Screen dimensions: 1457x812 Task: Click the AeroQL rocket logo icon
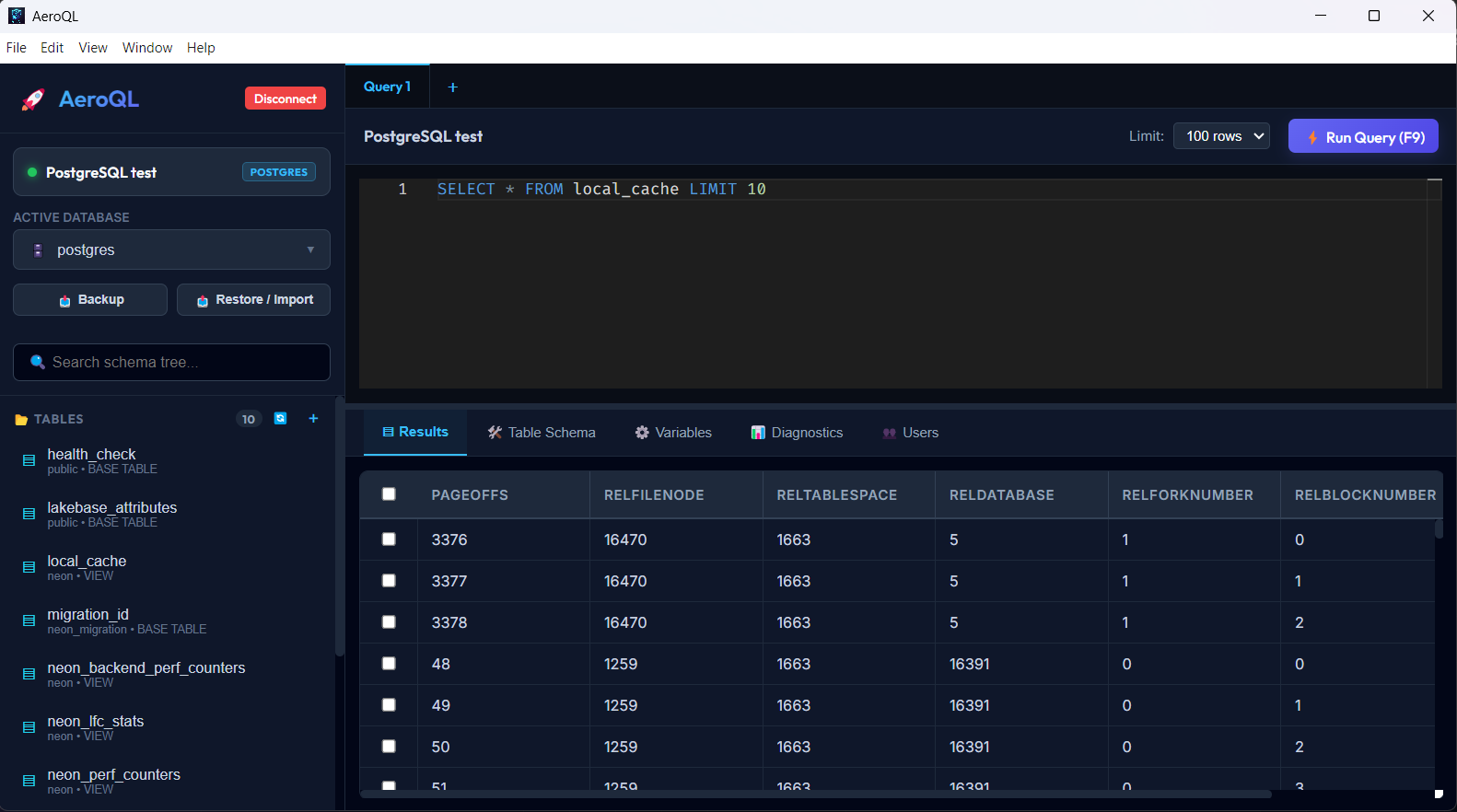tap(33, 99)
